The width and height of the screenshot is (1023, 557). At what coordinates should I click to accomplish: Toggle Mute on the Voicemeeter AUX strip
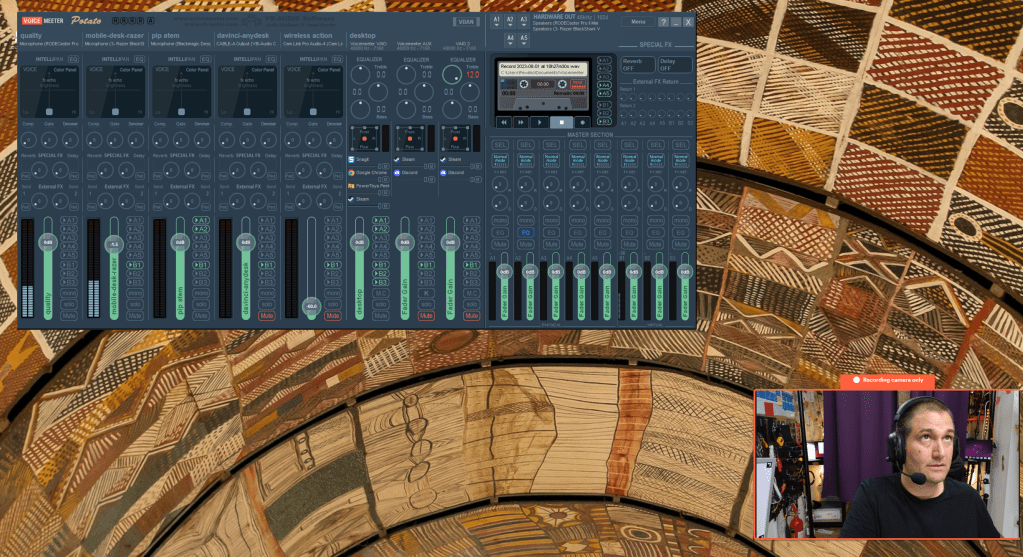(x=426, y=316)
